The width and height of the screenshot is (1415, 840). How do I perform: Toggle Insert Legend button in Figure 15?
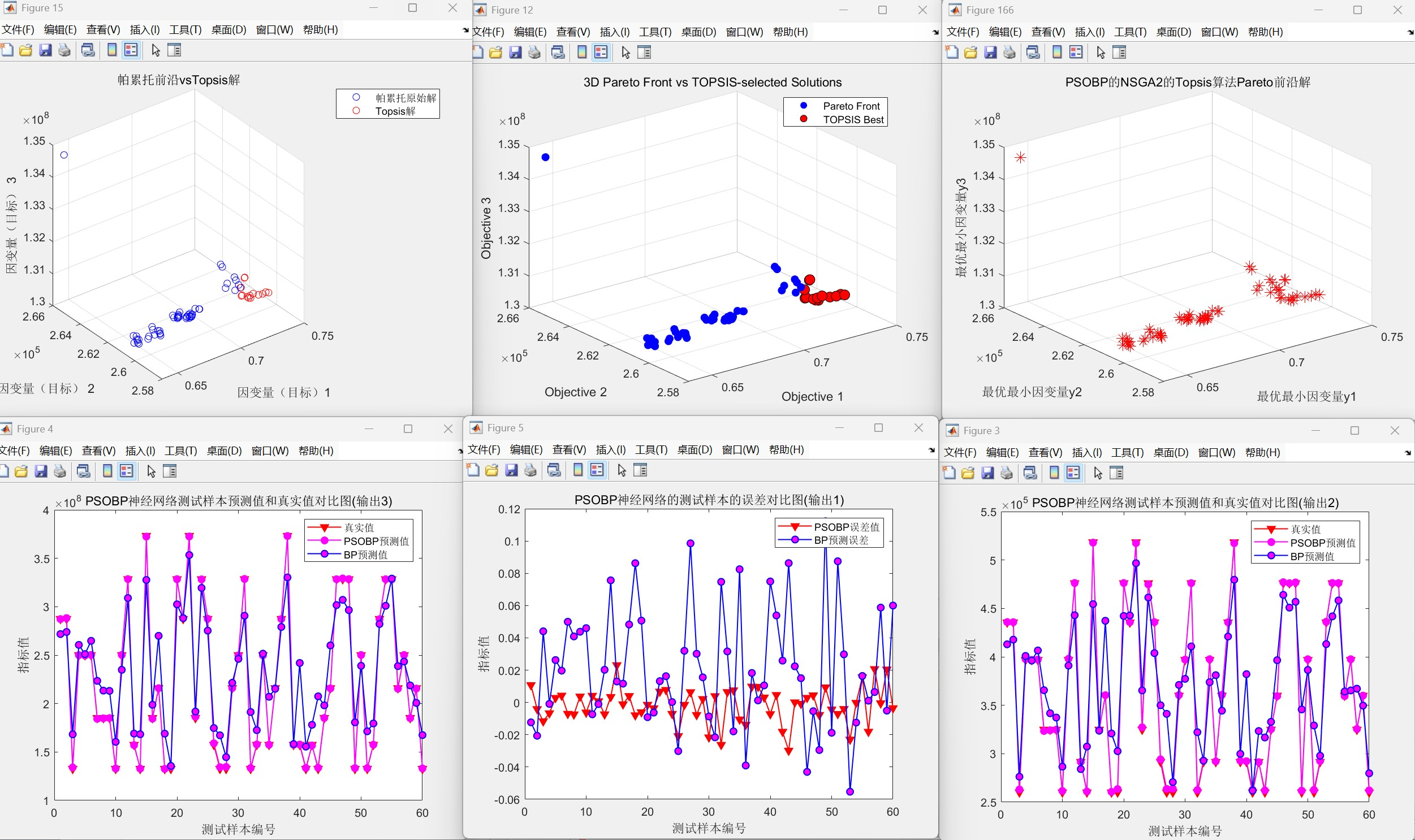pyautogui.click(x=131, y=50)
